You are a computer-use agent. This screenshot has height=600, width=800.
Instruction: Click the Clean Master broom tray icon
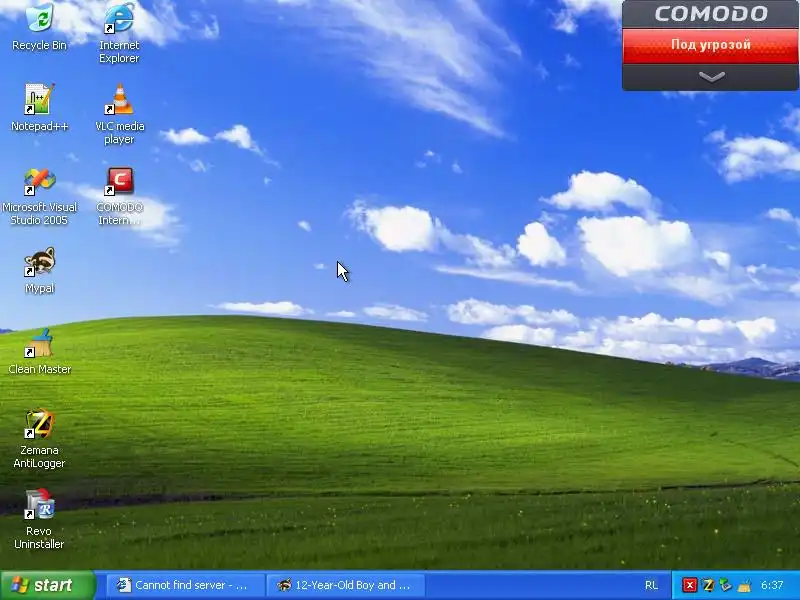(x=744, y=585)
